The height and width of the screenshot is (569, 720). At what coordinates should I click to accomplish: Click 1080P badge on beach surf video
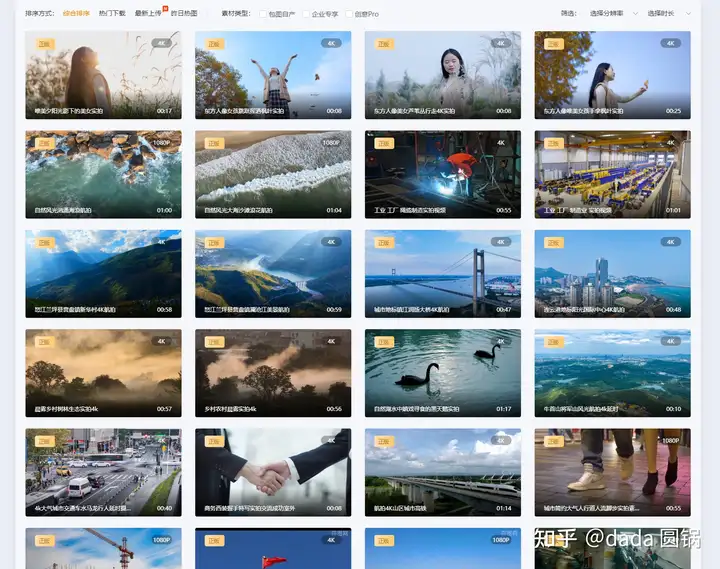coord(331,143)
